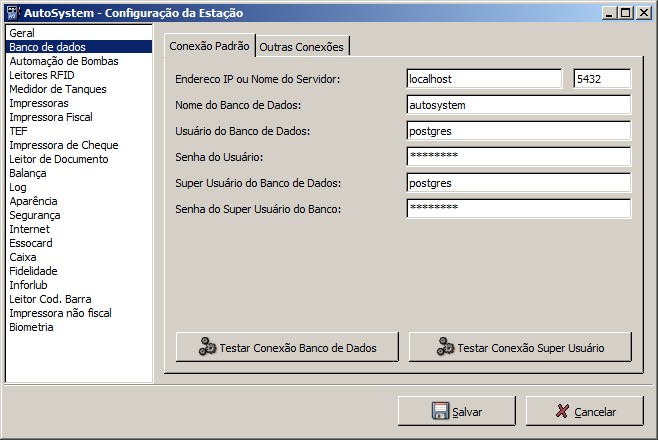Select Biometria in the list
The image size is (658, 440).
tap(79, 327)
